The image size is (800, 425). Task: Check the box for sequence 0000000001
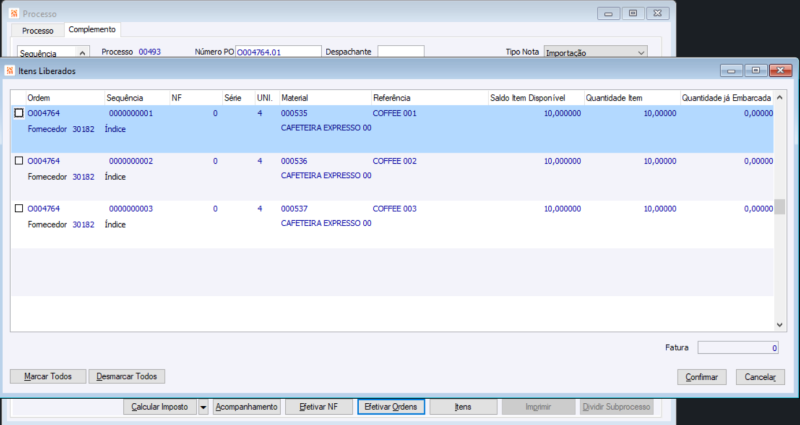(19, 113)
